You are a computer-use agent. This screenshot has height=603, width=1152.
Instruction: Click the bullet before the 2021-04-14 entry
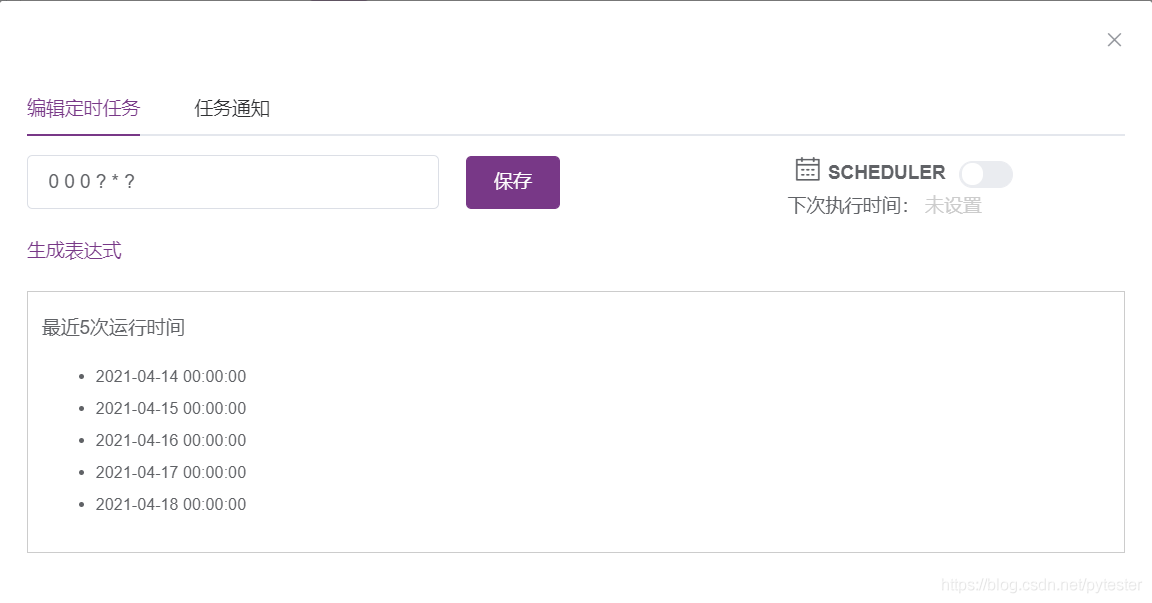coord(81,377)
